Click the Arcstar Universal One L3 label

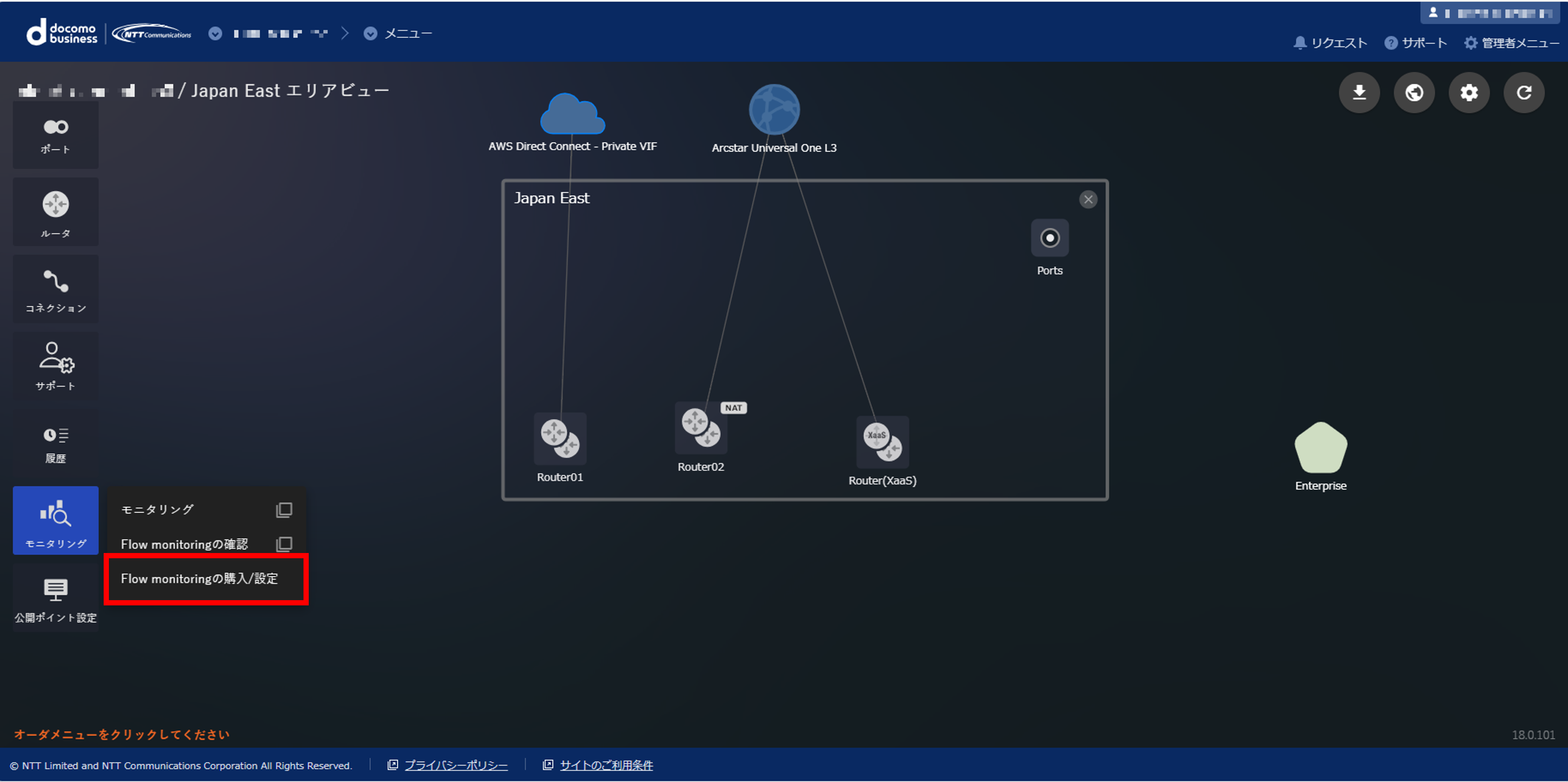(774, 148)
